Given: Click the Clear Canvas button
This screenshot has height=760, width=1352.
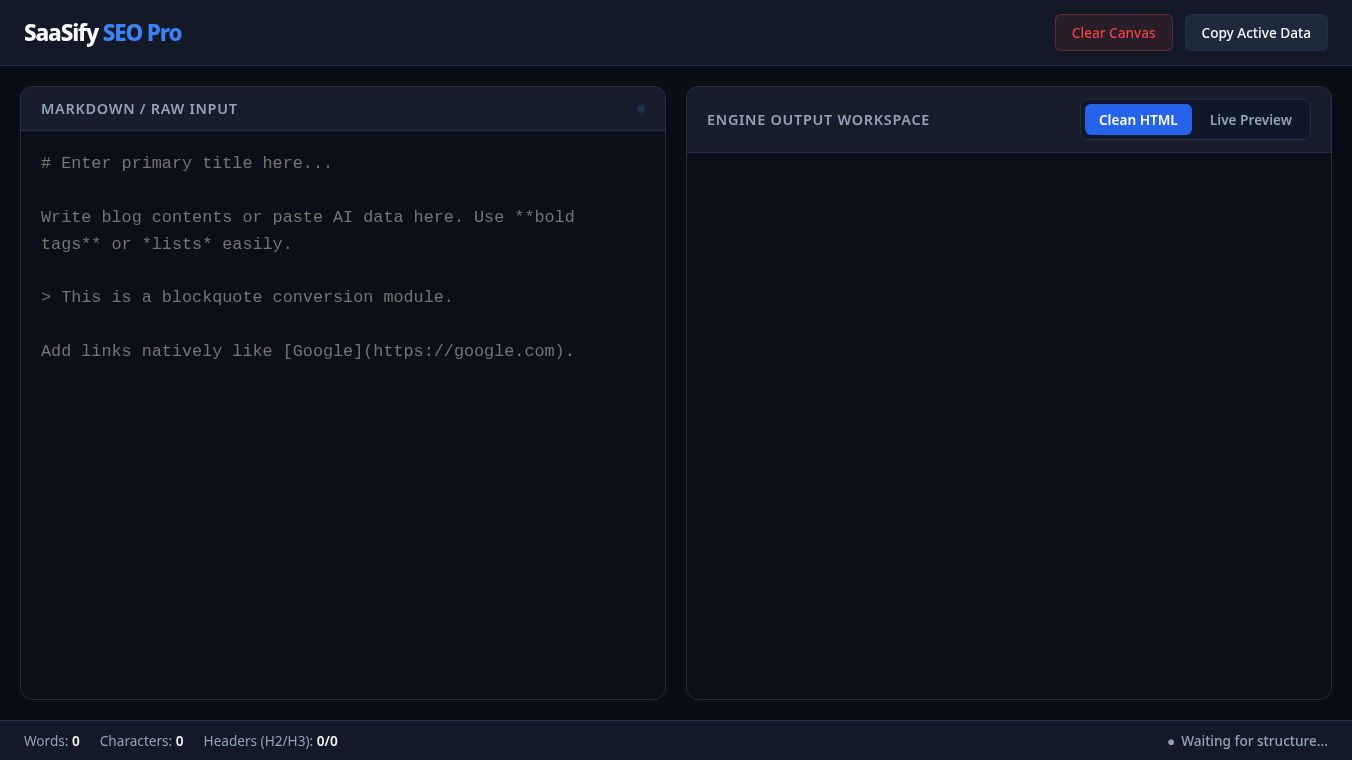Looking at the screenshot, I should pos(1113,33).
